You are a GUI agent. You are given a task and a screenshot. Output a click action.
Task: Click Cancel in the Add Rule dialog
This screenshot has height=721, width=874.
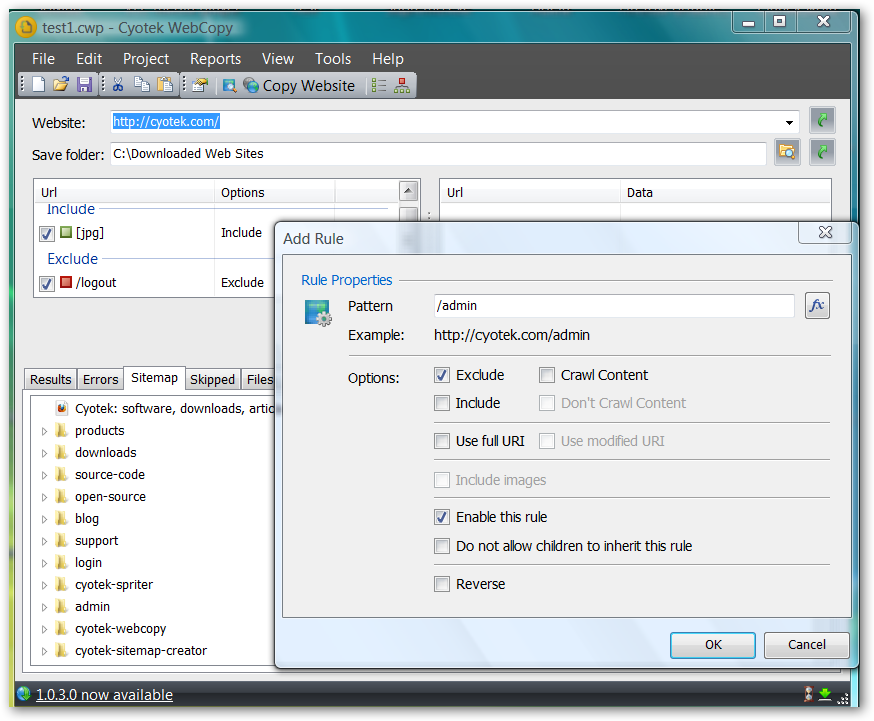pos(807,645)
